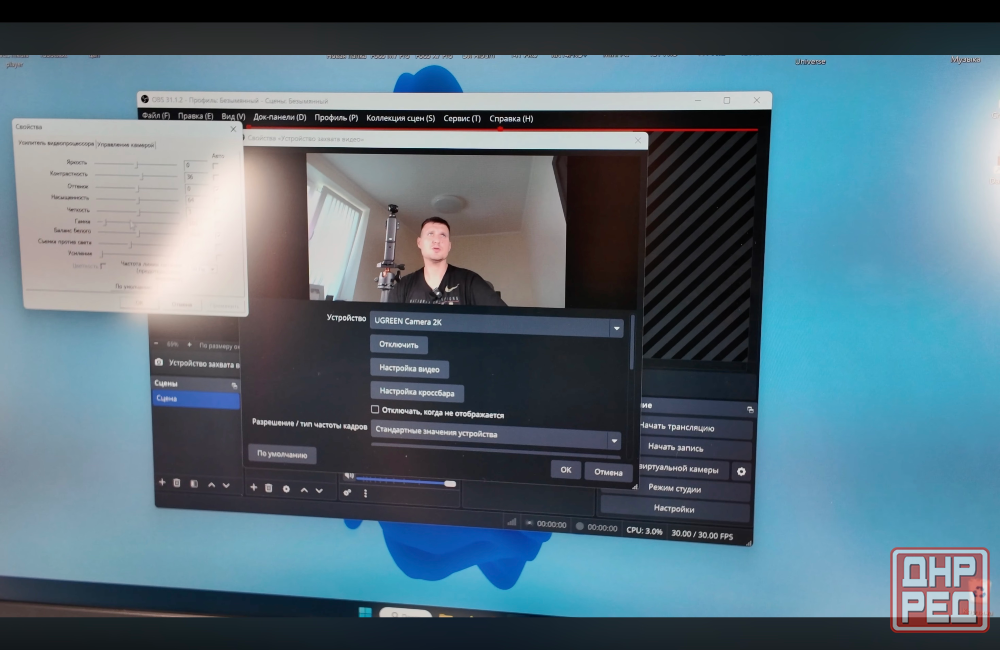Adjust the Яркость slider
Image resolution: width=1000 pixels, height=650 pixels.
pyautogui.click(x=136, y=164)
